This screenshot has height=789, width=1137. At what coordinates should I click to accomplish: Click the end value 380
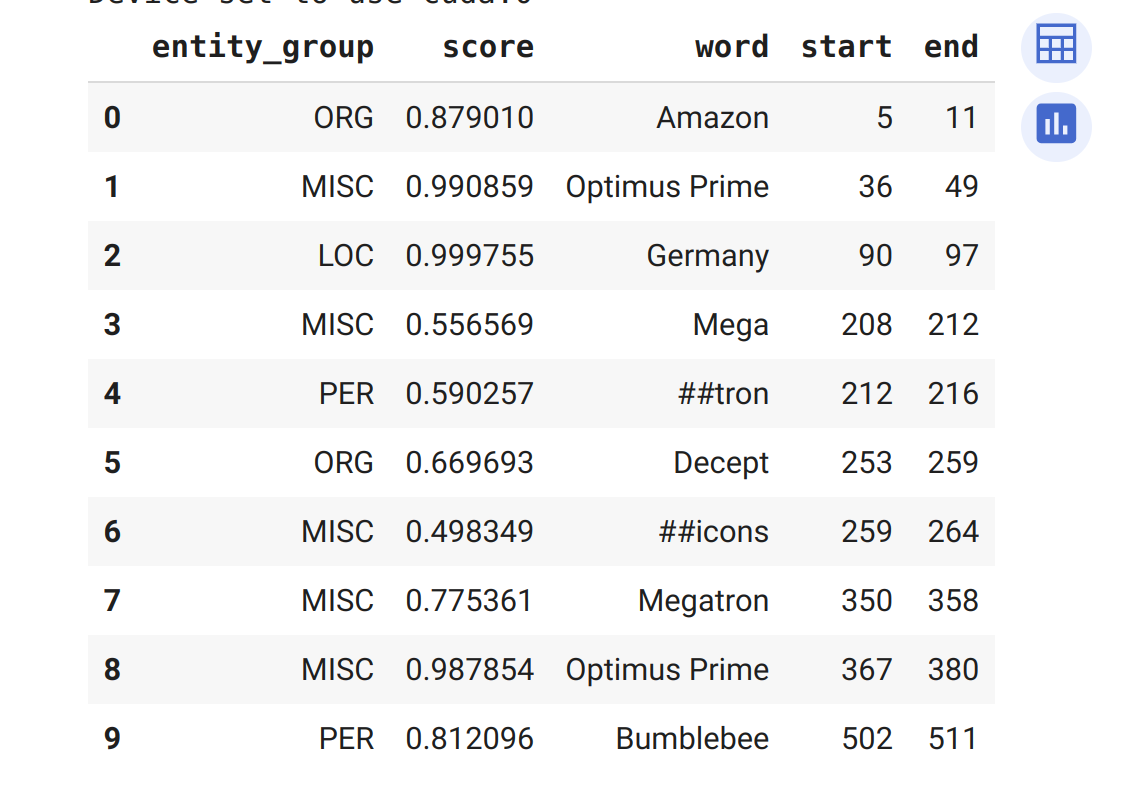[952, 670]
